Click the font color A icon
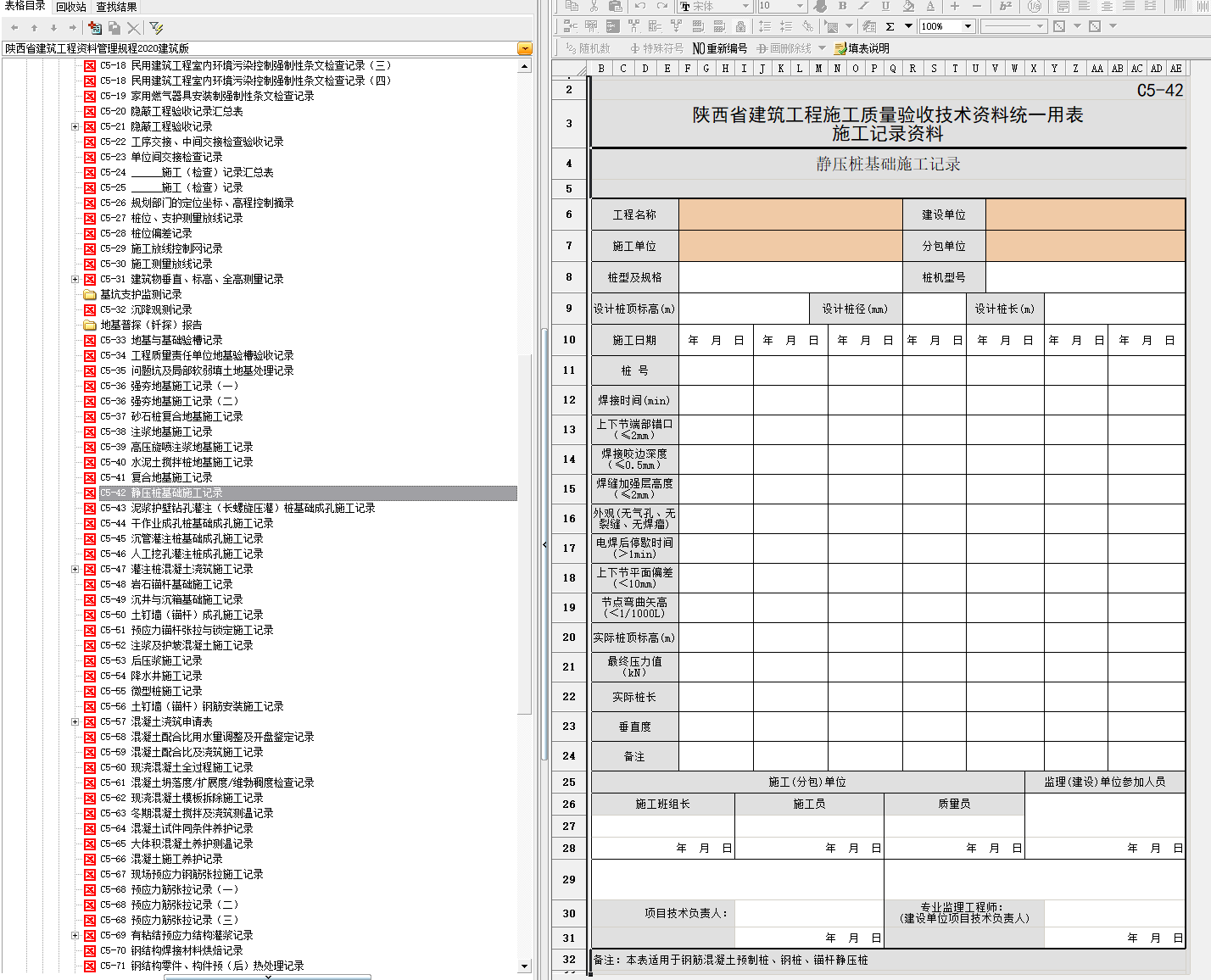Image resolution: width=1211 pixels, height=980 pixels. pyautogui.click(x=930, y=6)
